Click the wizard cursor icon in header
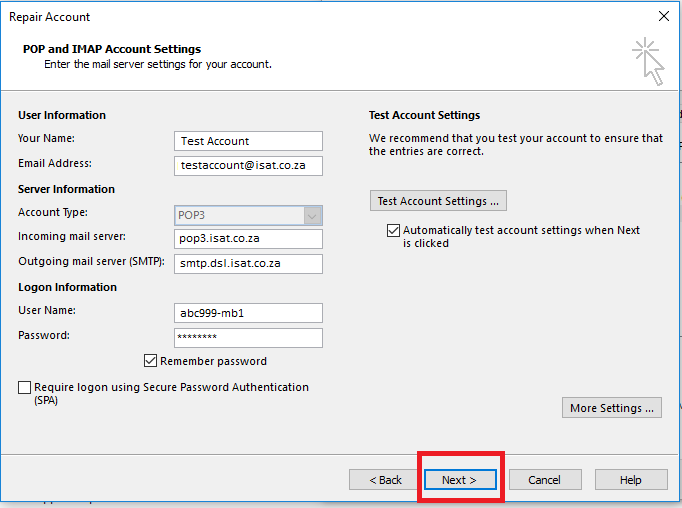 click(647, 62)
